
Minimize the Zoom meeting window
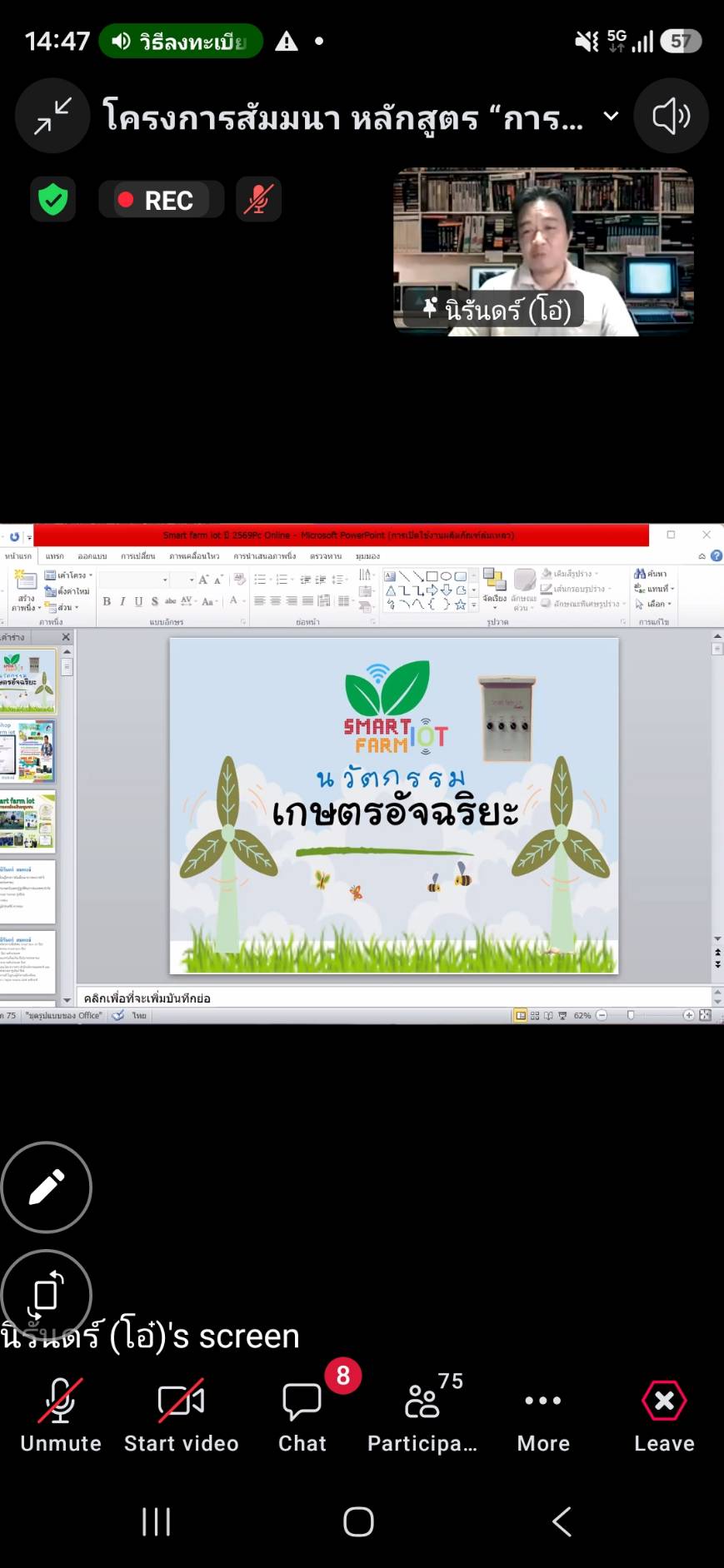(x=52, y=116)
